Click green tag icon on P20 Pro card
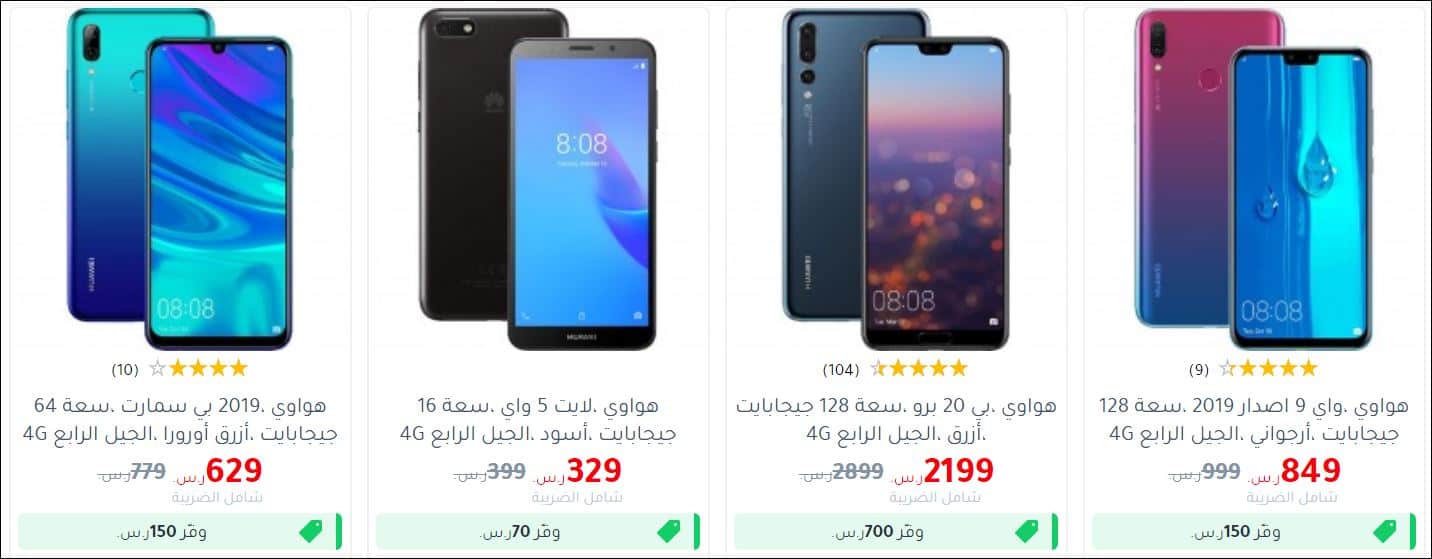 point(1027,531)
